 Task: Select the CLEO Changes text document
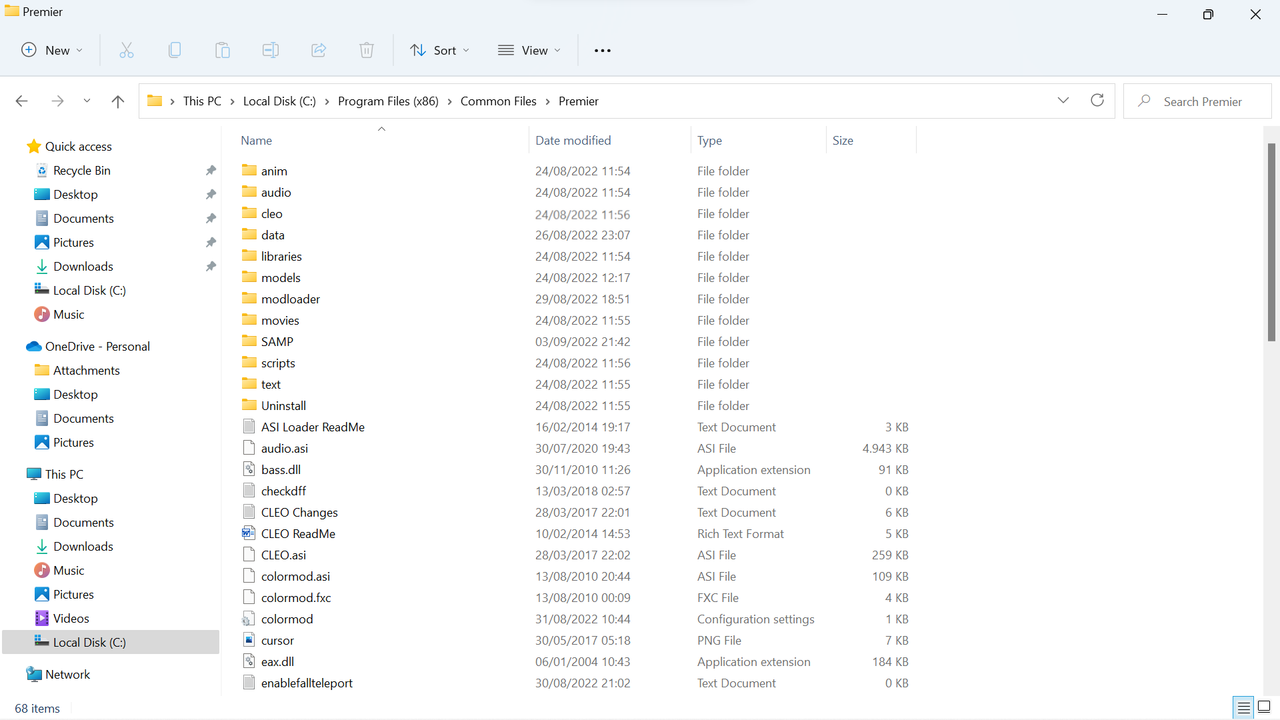click(x=299, y=513)
